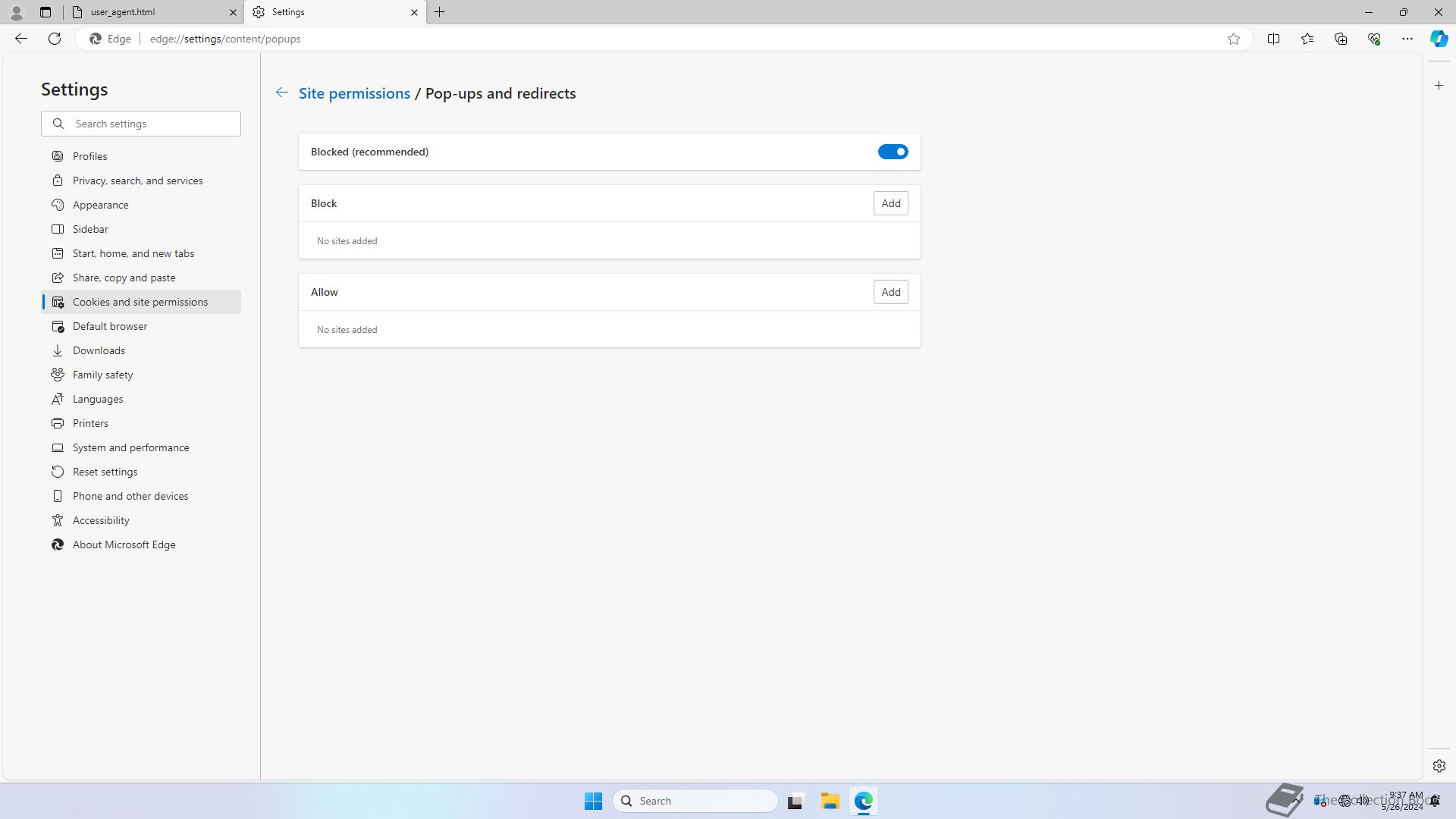Follow the Site permissions breadcrumb link
This screenshot has height=819, width=1456.
[354, 93]
